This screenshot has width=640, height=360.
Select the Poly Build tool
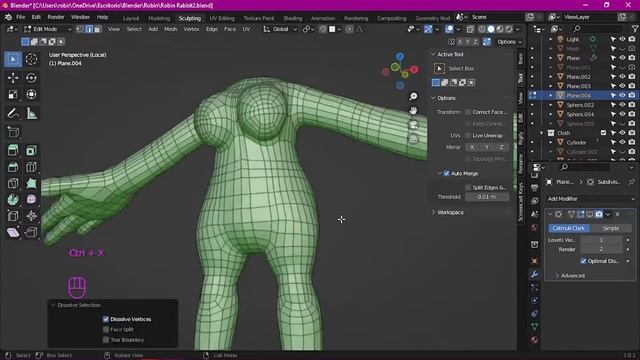click(x=31, y=183)
